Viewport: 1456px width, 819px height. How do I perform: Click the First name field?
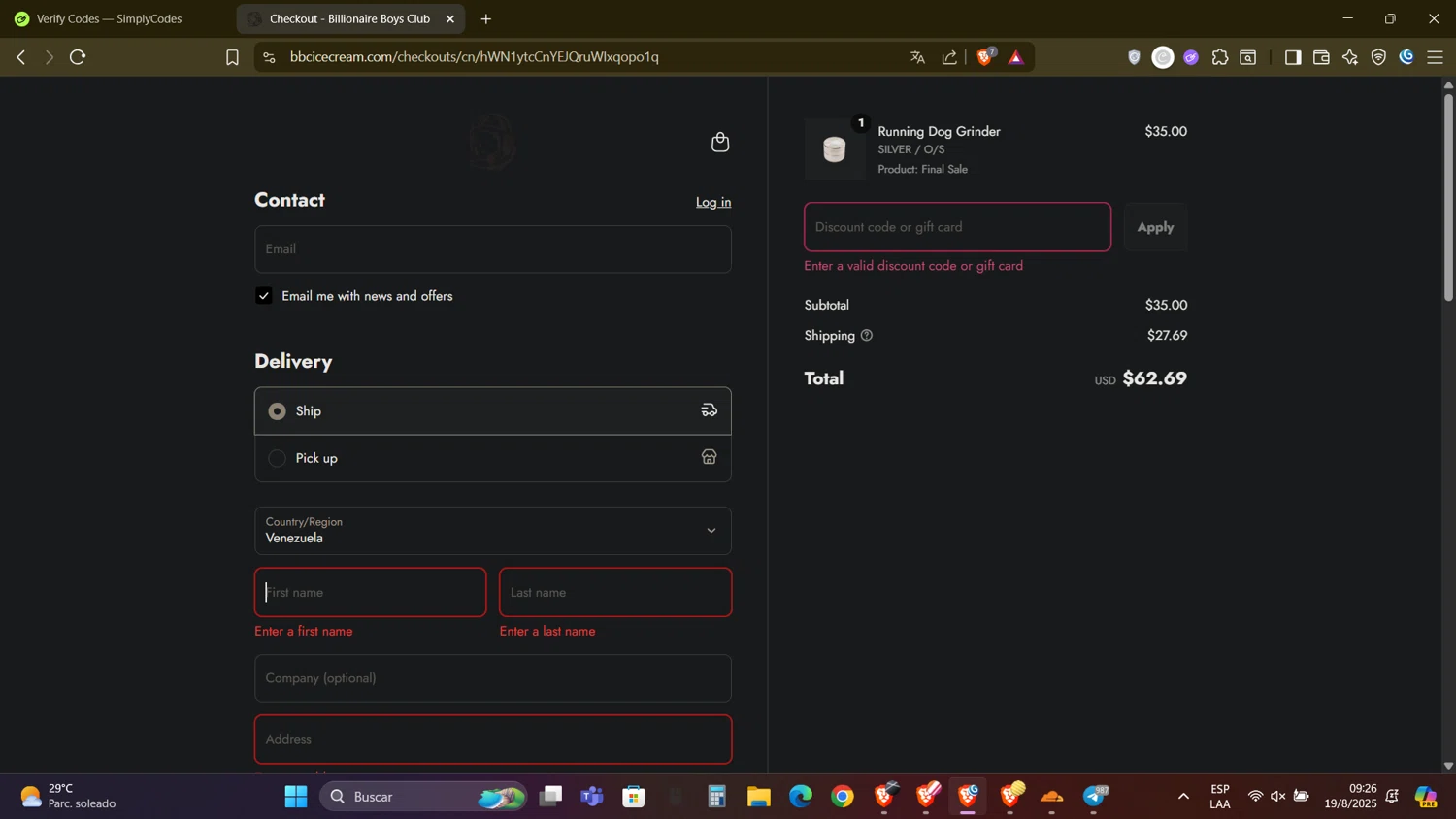[x=371, y=592]
